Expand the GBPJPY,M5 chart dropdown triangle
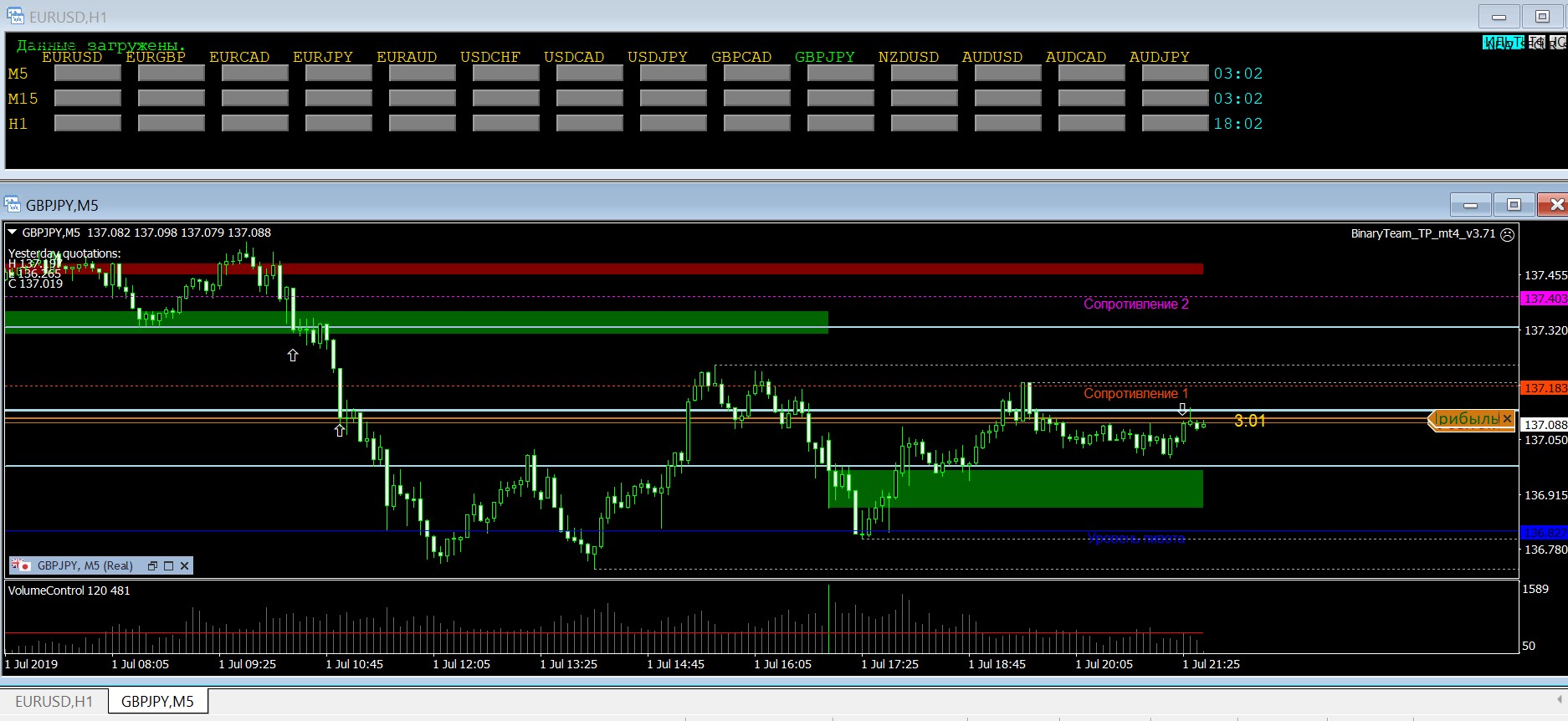The image size is (1568, 721). (x=13, y=233)
